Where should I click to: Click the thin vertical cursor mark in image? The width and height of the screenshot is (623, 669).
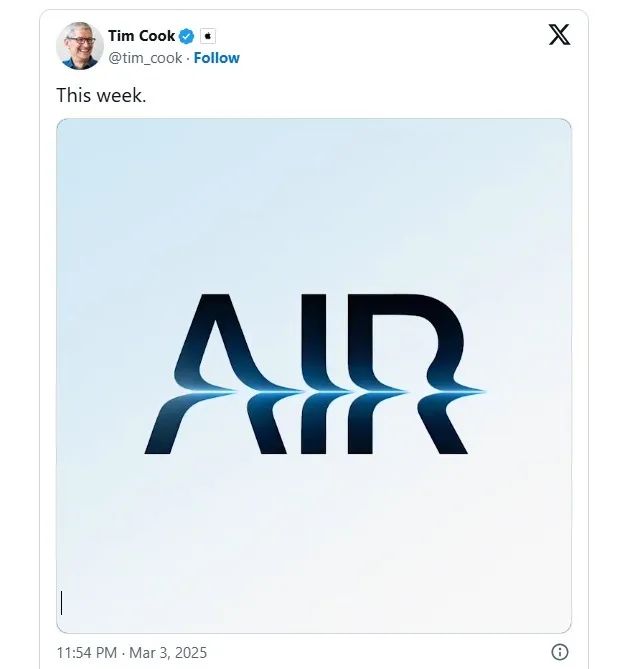tap(61, 603)
